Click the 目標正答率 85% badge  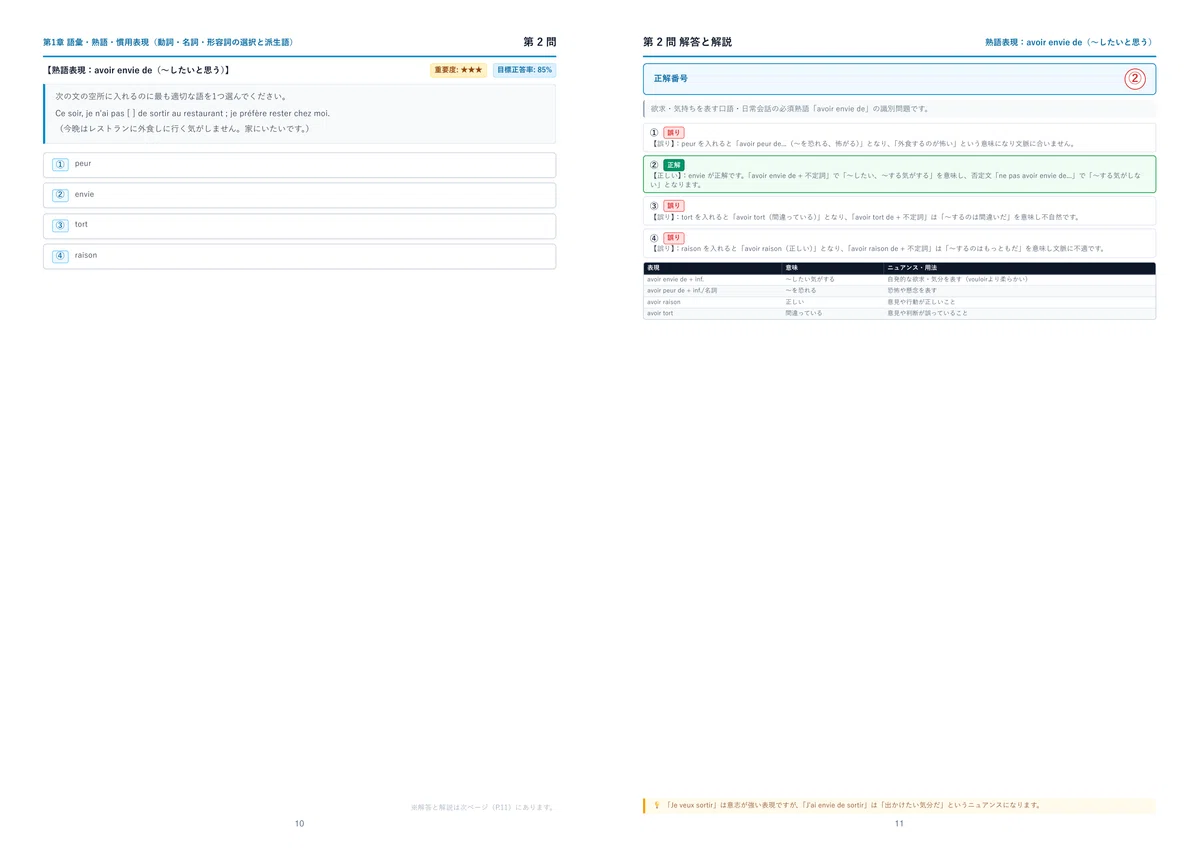point(524,70)
